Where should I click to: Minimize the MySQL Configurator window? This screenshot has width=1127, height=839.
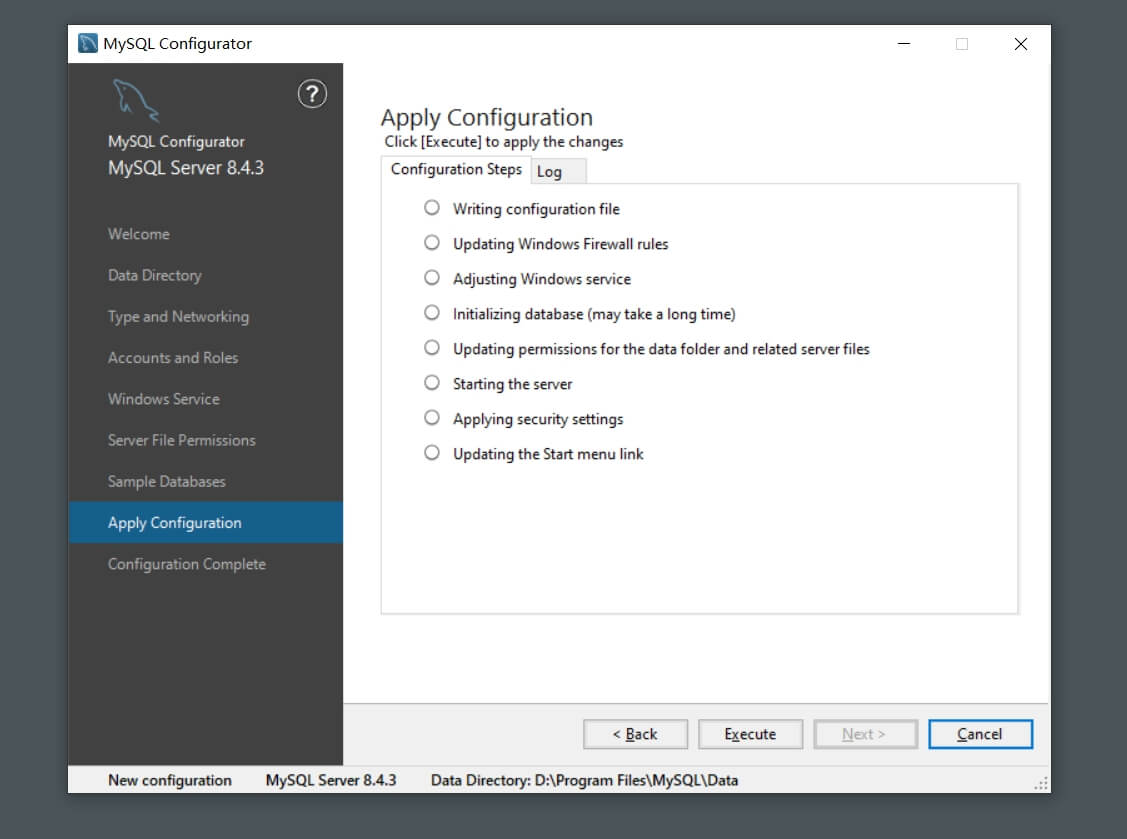click(904, 44)
